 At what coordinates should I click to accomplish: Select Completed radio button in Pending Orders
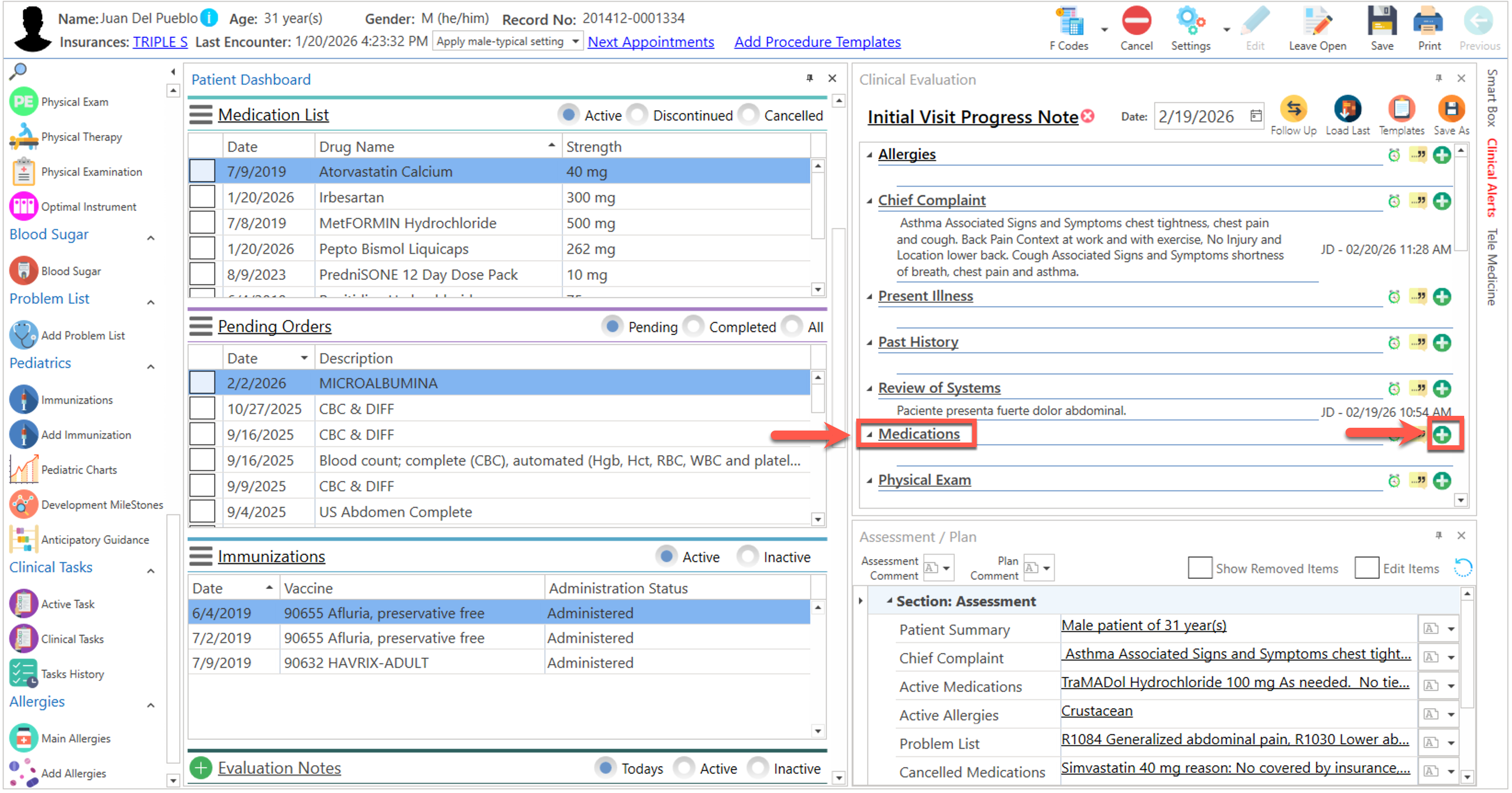[x=694, y=327]
